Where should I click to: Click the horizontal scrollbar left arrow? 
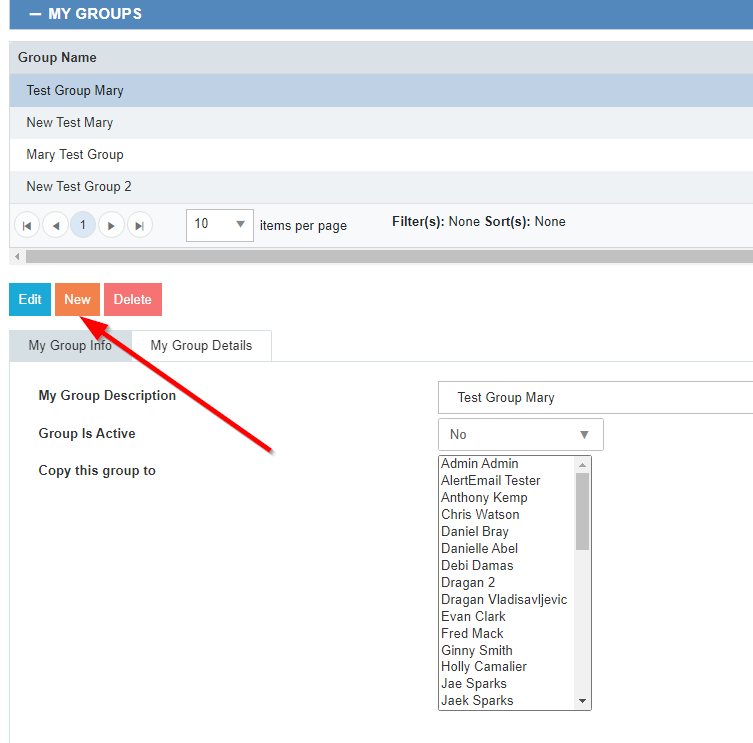click(17, 256)
